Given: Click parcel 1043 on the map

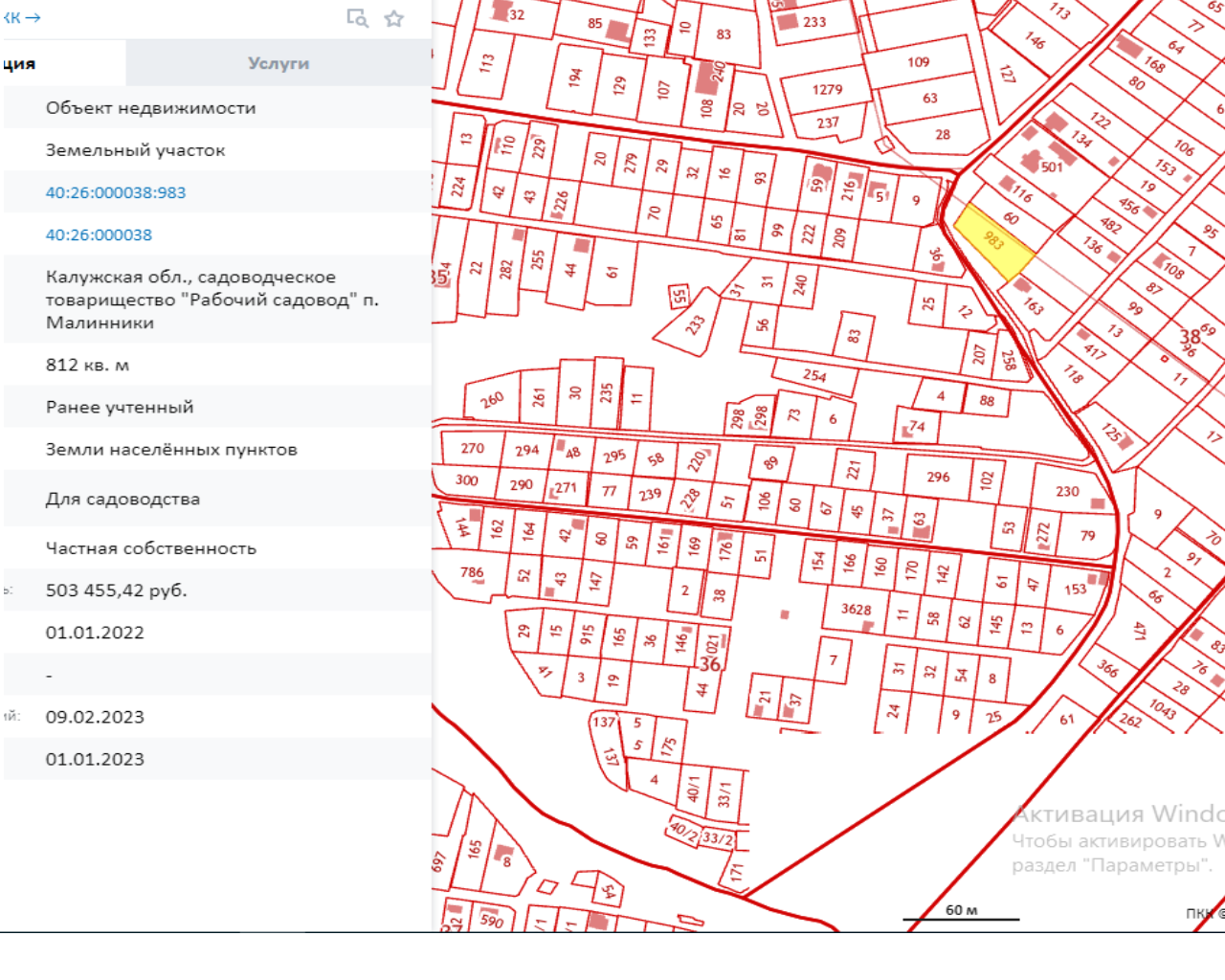Looking at the screenshot, I should click(1162, 708).
